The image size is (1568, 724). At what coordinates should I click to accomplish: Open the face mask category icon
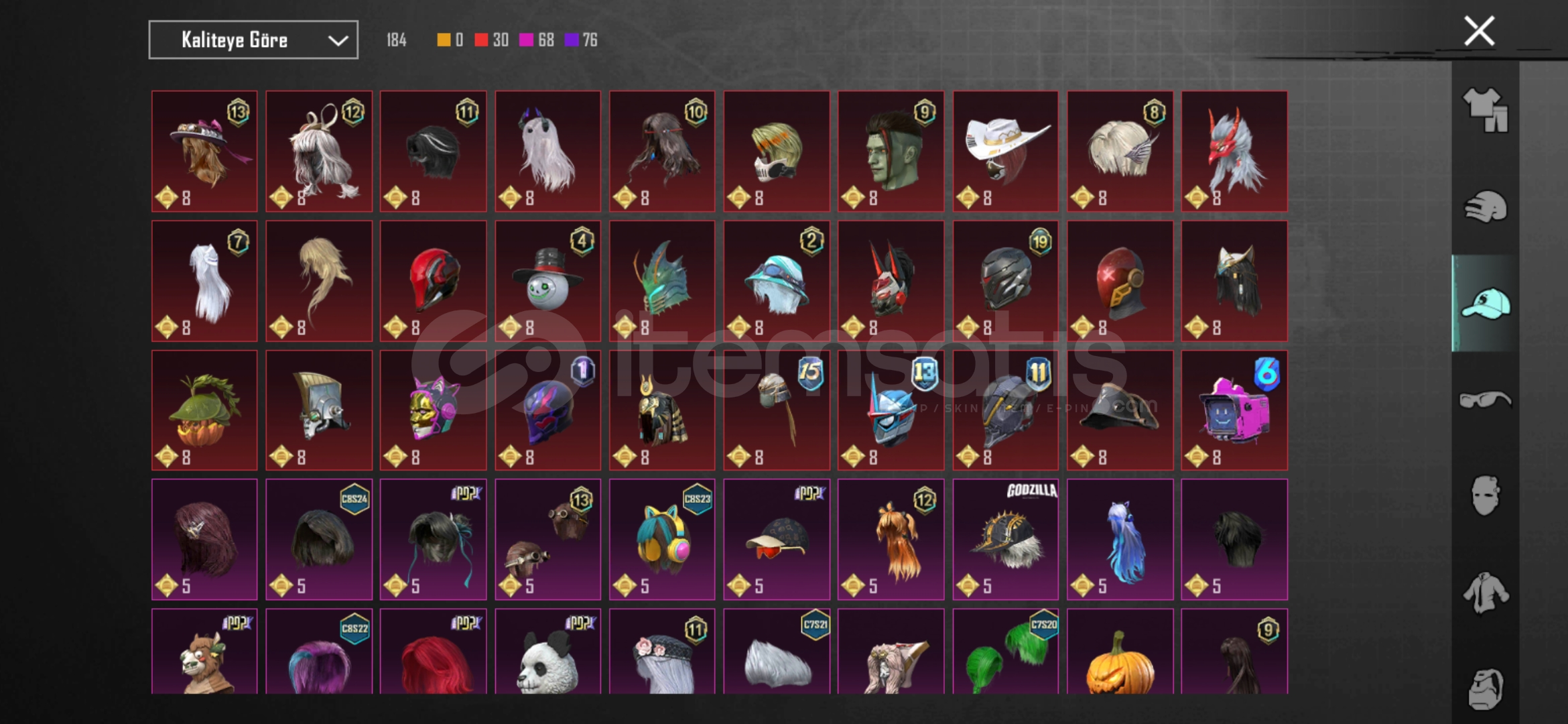1485,496
